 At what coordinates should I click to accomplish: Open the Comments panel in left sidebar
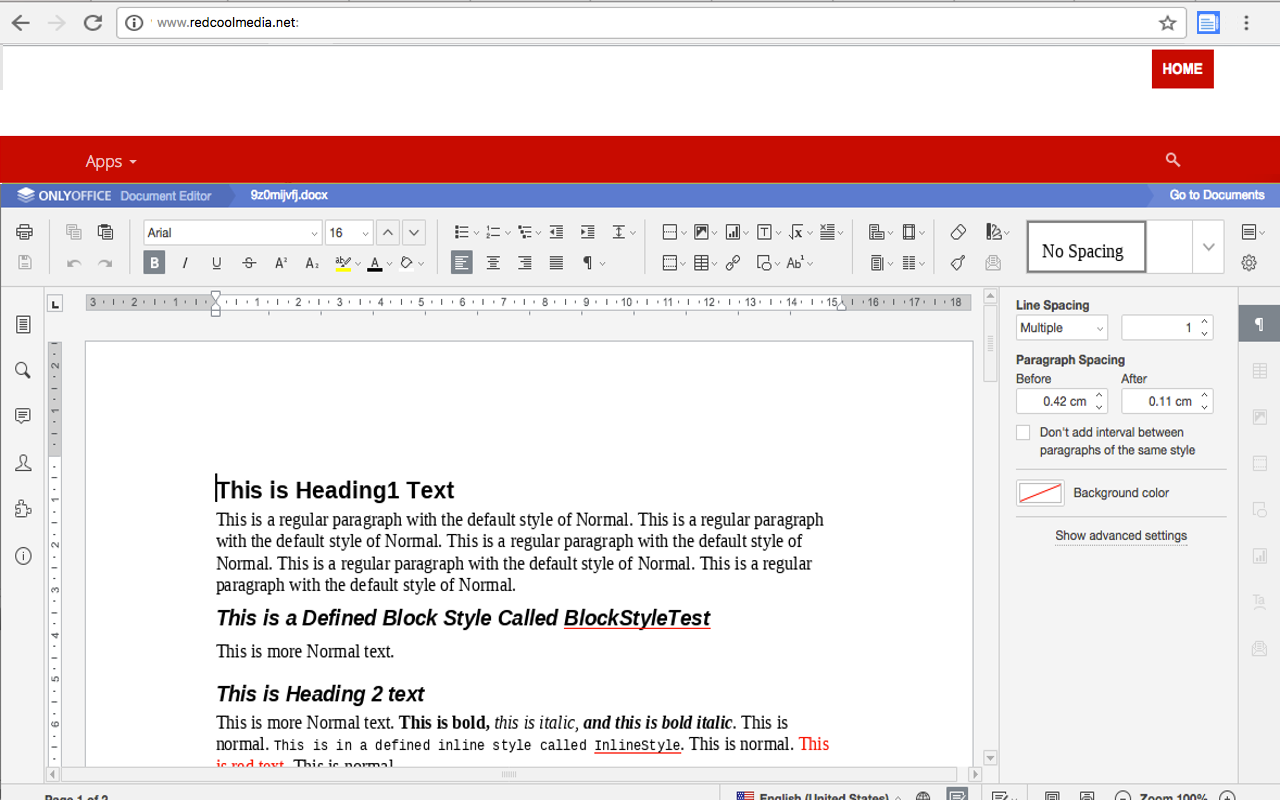[x=23, y=416]
